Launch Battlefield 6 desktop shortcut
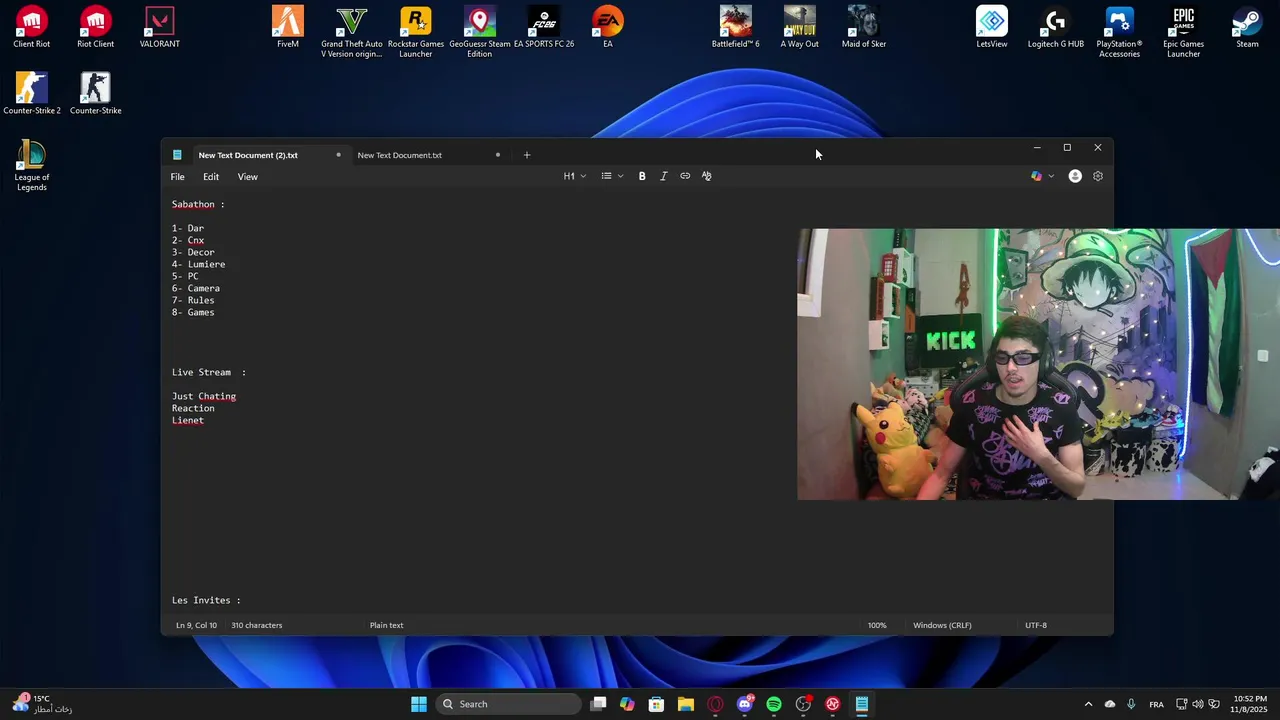Image resolution: width=1280 pixels, height=720 pixels. point(736,27)
